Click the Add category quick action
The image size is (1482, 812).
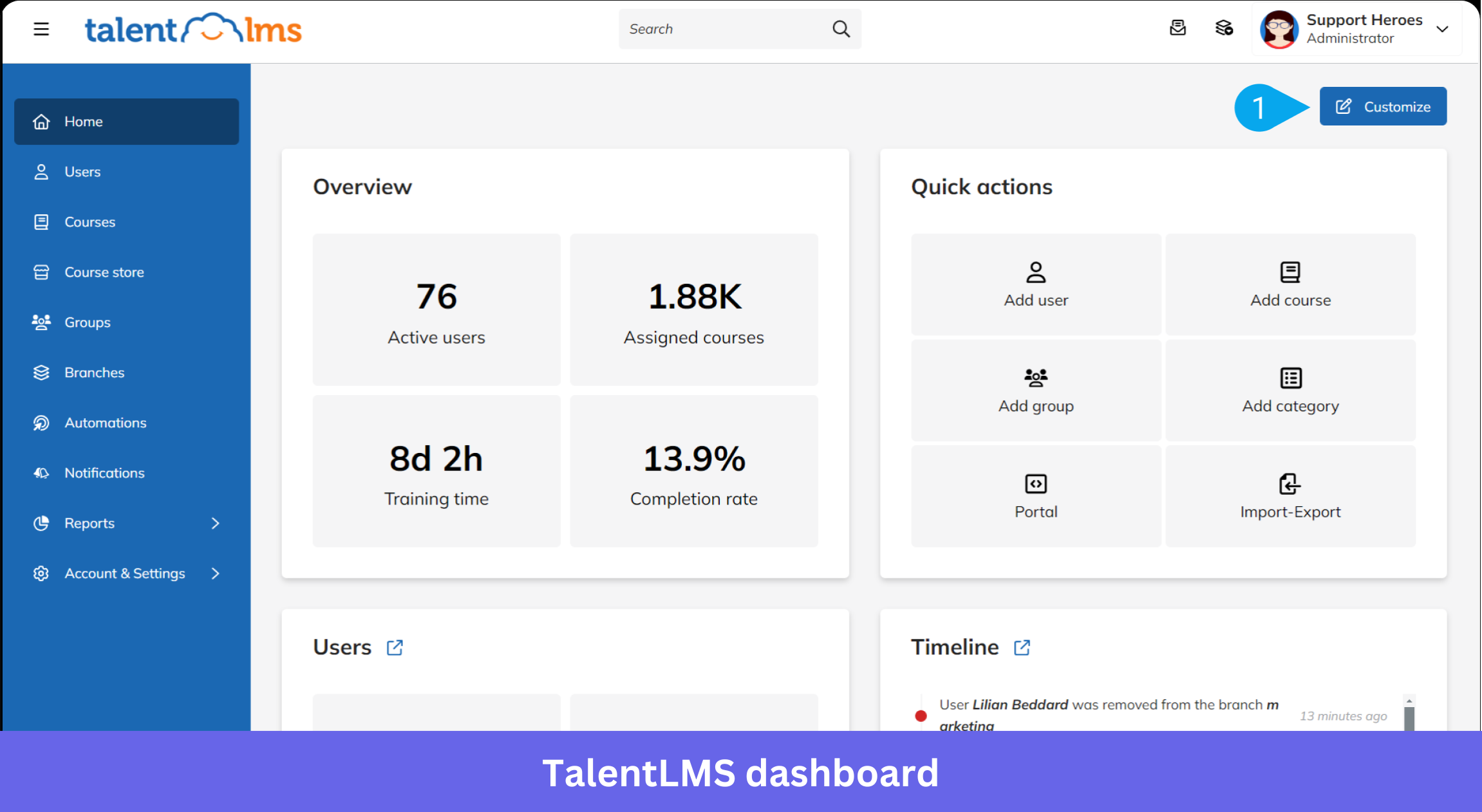[x=1290, y=391]
